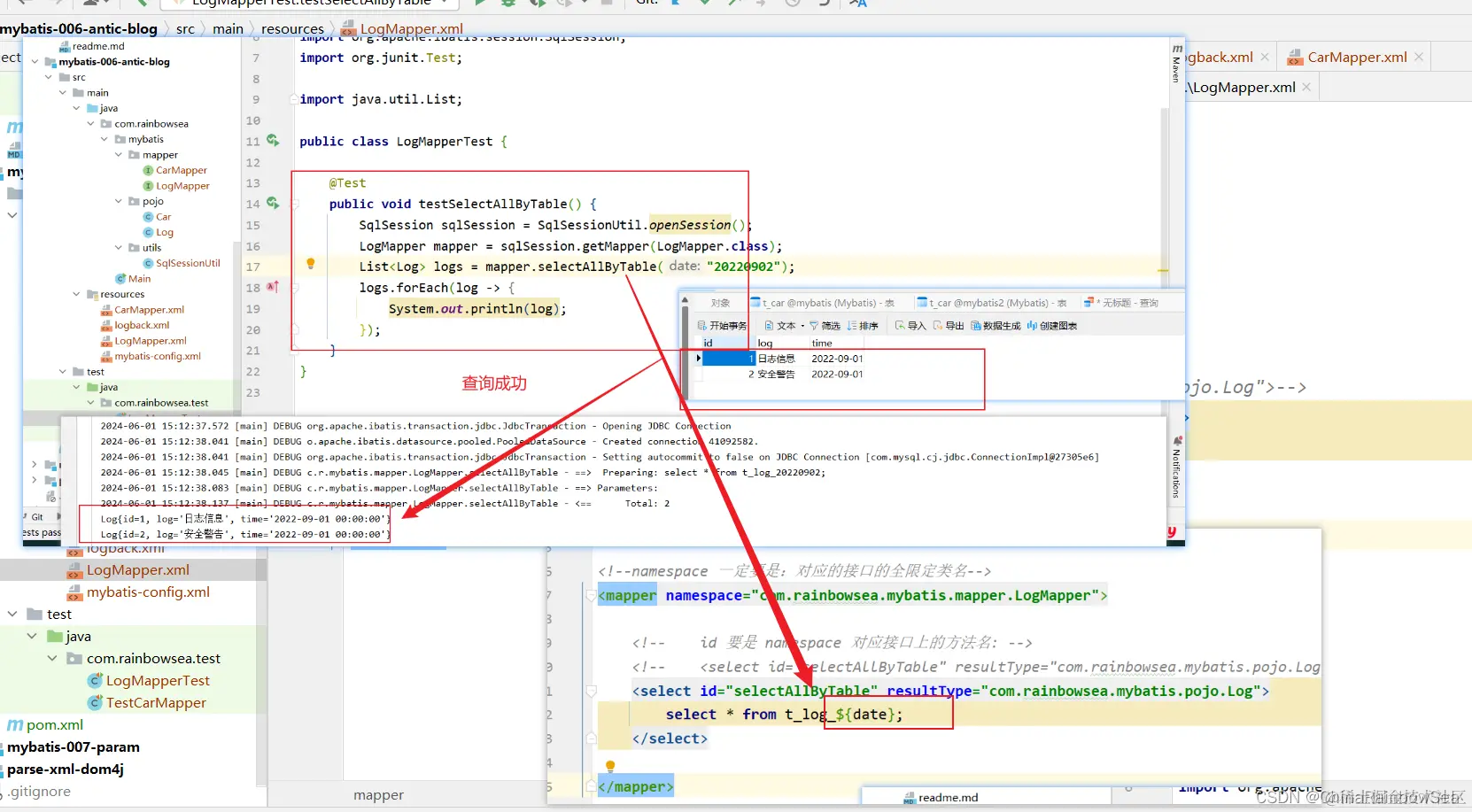Collapse the test folder in the rear tree
The height and width of the screenshot is (812, 1472).
(12, 615)
